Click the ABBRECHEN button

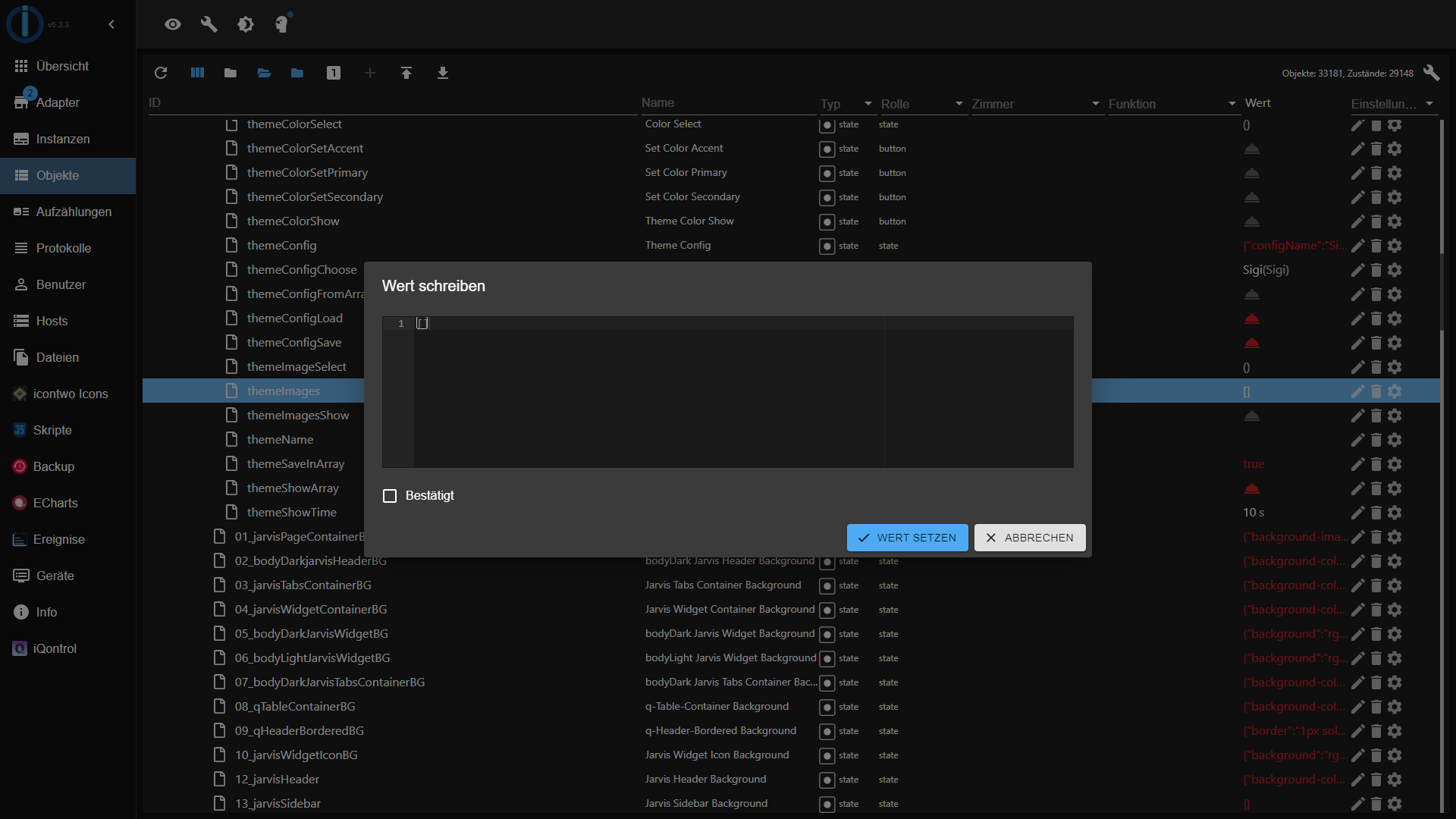pyautogui.click(x=1030, y=538)
